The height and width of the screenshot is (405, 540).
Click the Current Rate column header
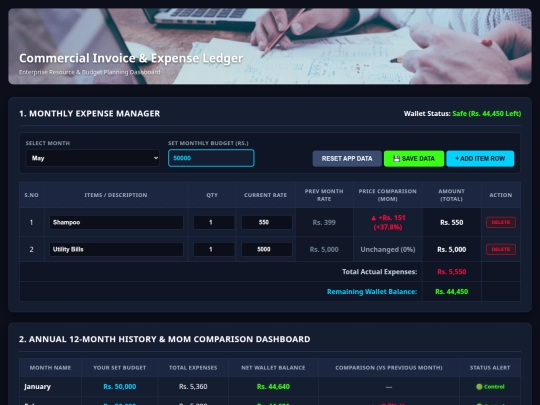click(265, 195)
